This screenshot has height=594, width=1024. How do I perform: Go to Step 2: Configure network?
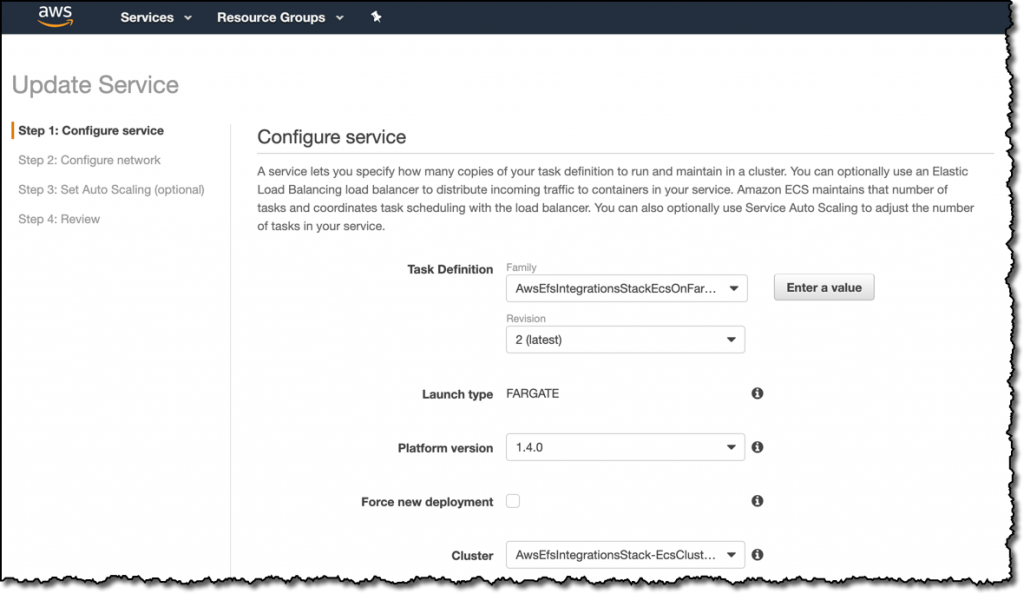tap(89, 160)
